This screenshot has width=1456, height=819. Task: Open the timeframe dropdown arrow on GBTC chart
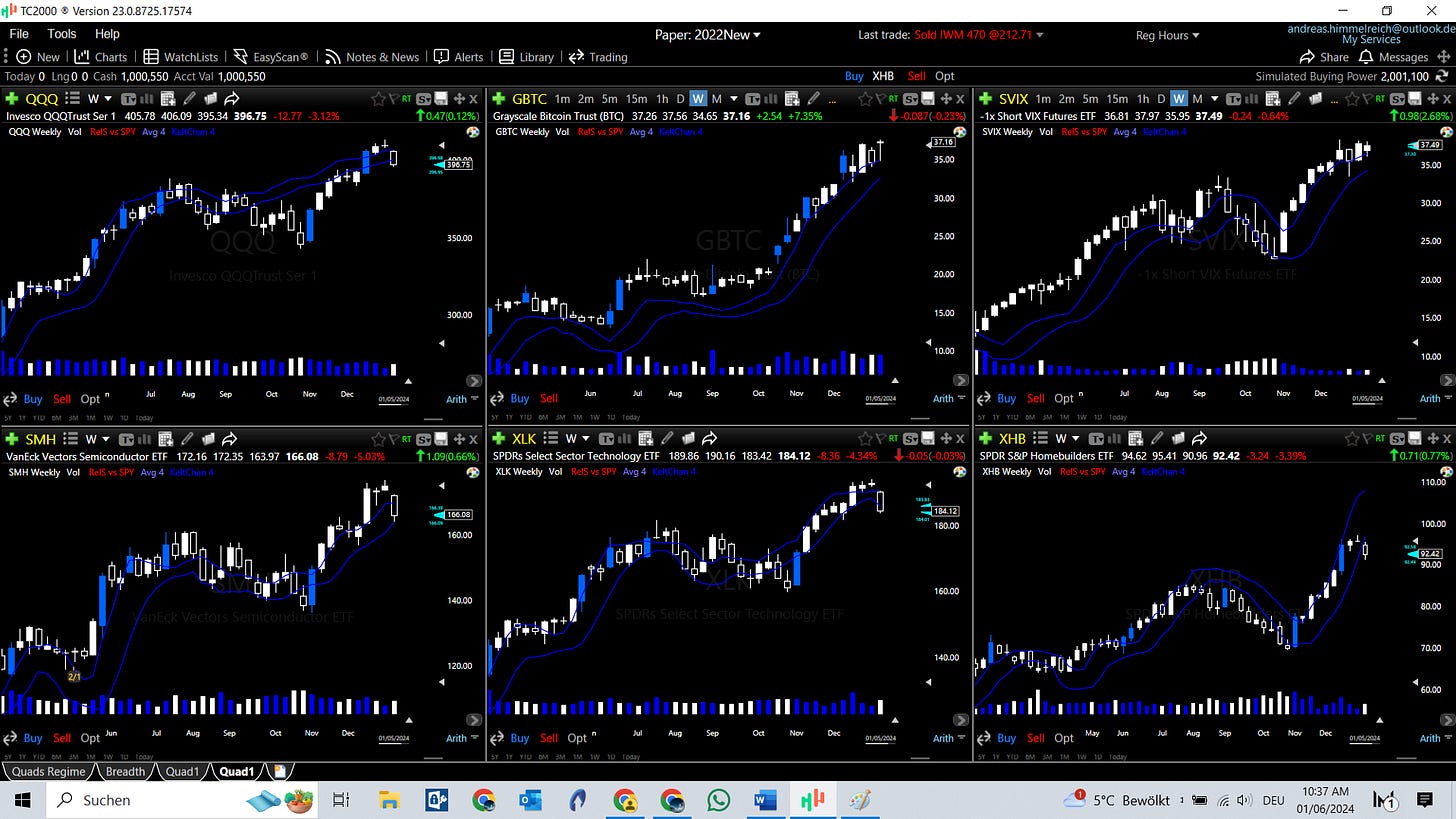733,99
